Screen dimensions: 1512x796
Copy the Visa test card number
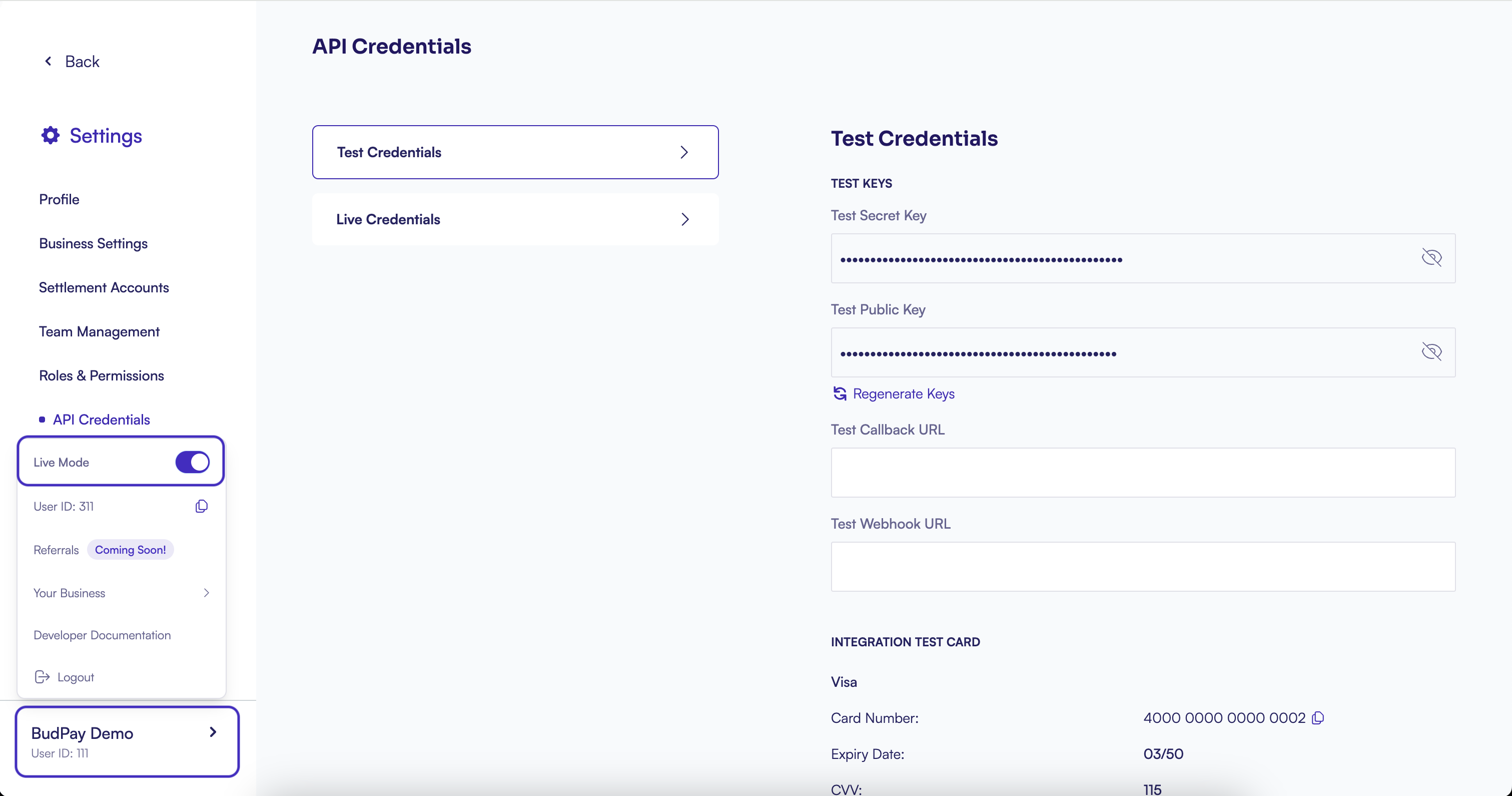point(1318,717)
